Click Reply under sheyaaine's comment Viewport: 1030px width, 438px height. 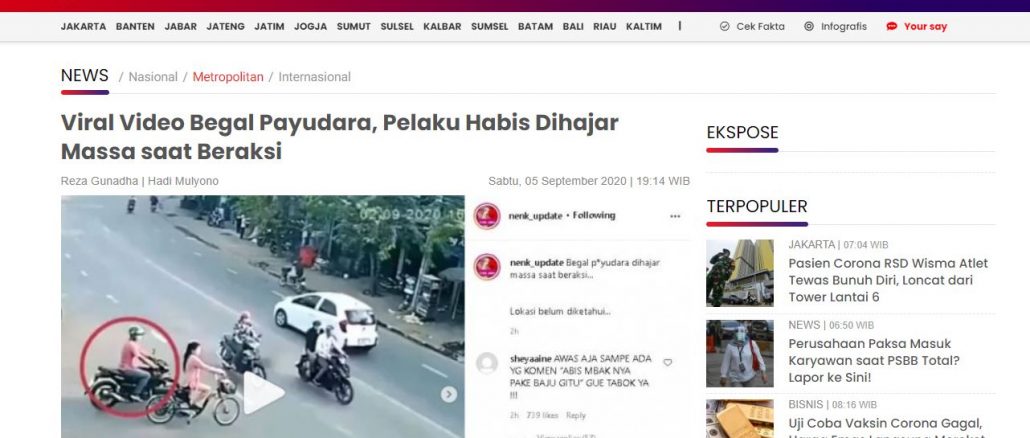576,415
